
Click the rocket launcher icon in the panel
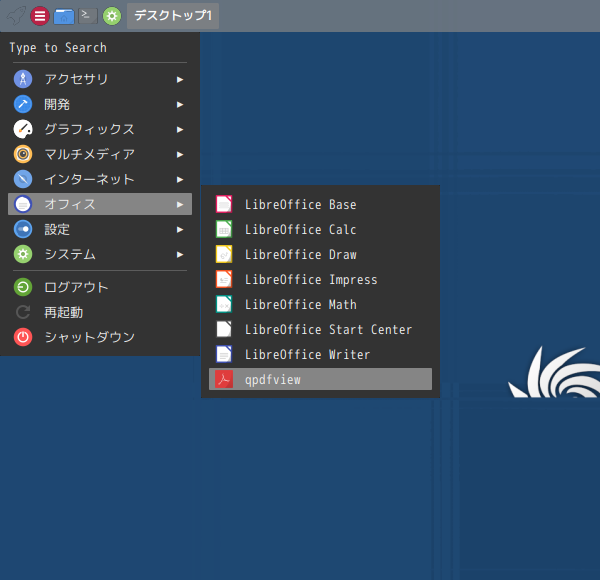coord(16,16)
